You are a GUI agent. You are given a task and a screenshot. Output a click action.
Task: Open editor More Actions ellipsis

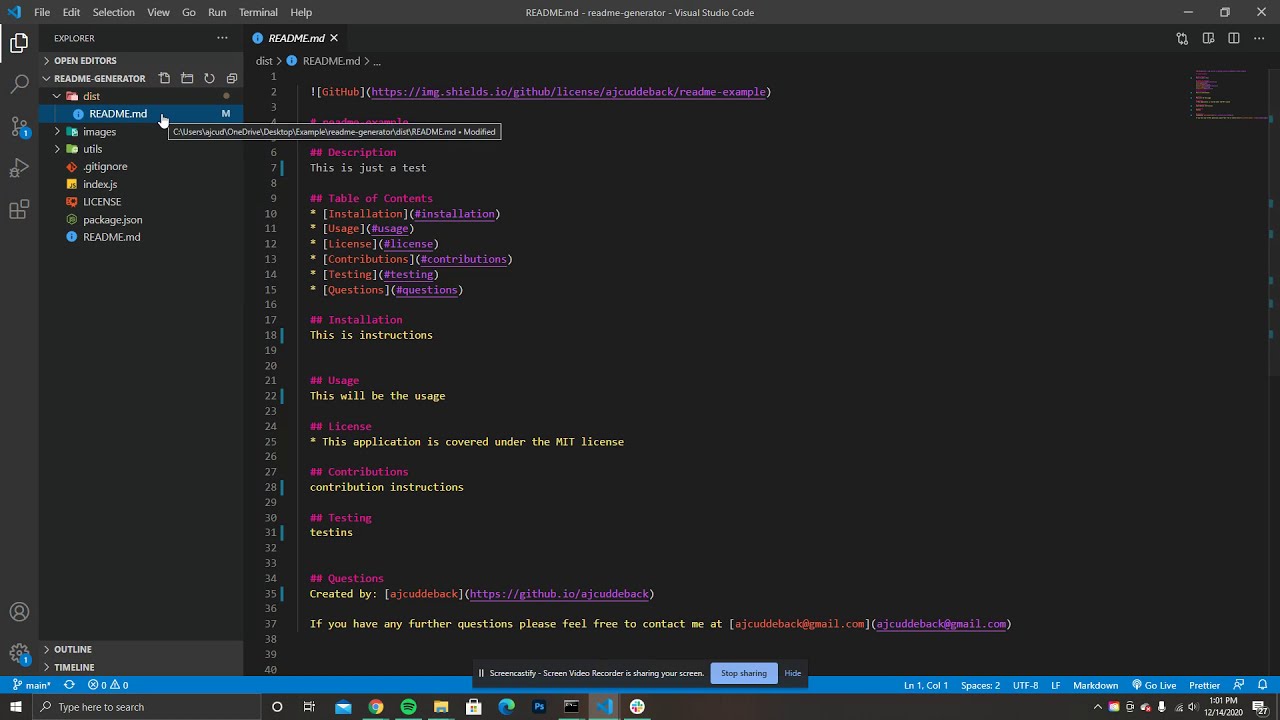pyautogui.click(x=1260, y=38)
